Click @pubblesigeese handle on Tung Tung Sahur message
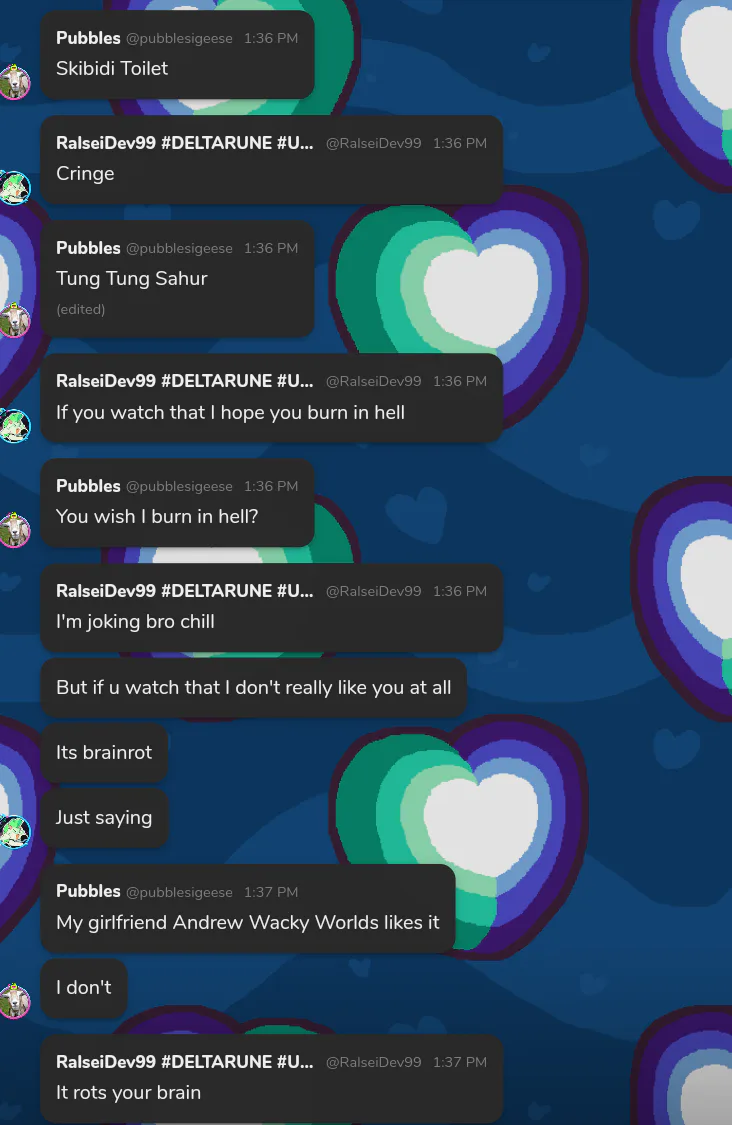Image resolution: width=732 pixels, height=1125 pixels. (179, 248)
